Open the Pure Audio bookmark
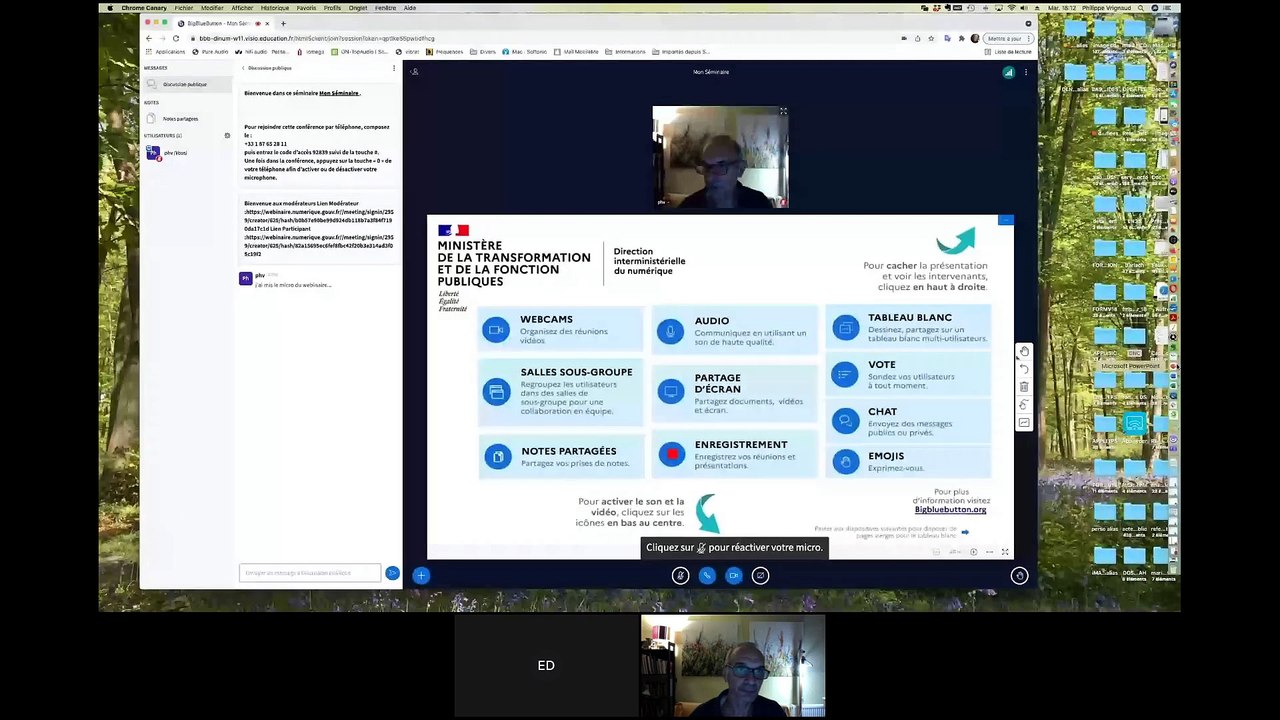Image resolution: width=1280 pixels, height=720 pixels. click(x=211, y=52)
